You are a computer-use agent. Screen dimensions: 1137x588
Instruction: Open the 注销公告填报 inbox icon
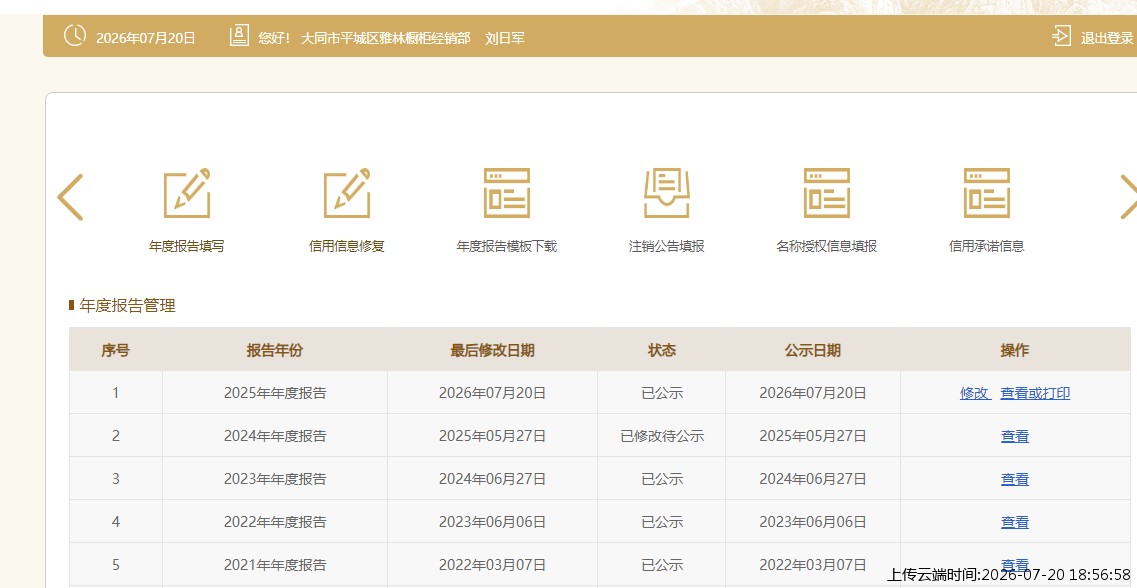(666, 193)
